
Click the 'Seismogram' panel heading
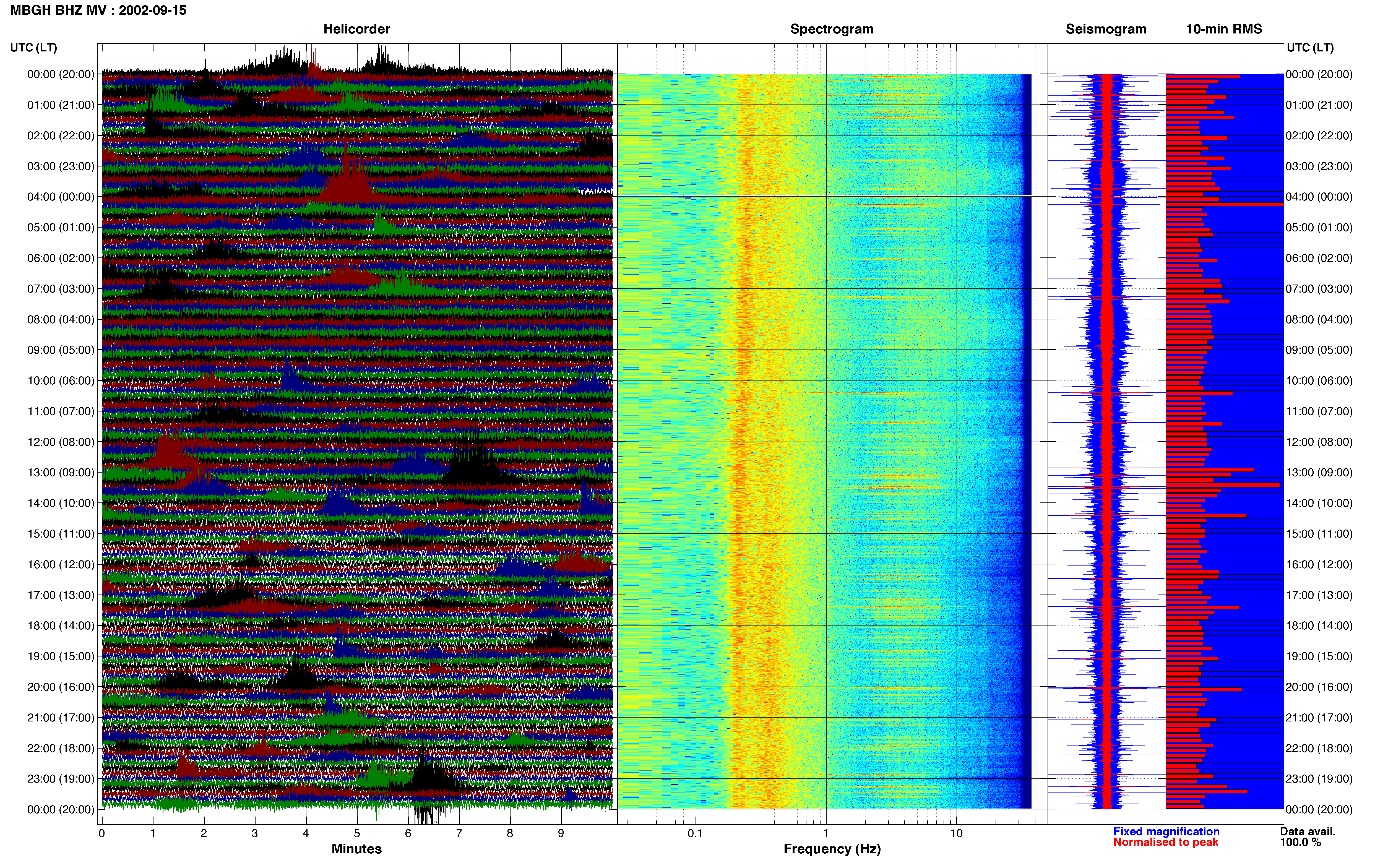pos(1106,29)
